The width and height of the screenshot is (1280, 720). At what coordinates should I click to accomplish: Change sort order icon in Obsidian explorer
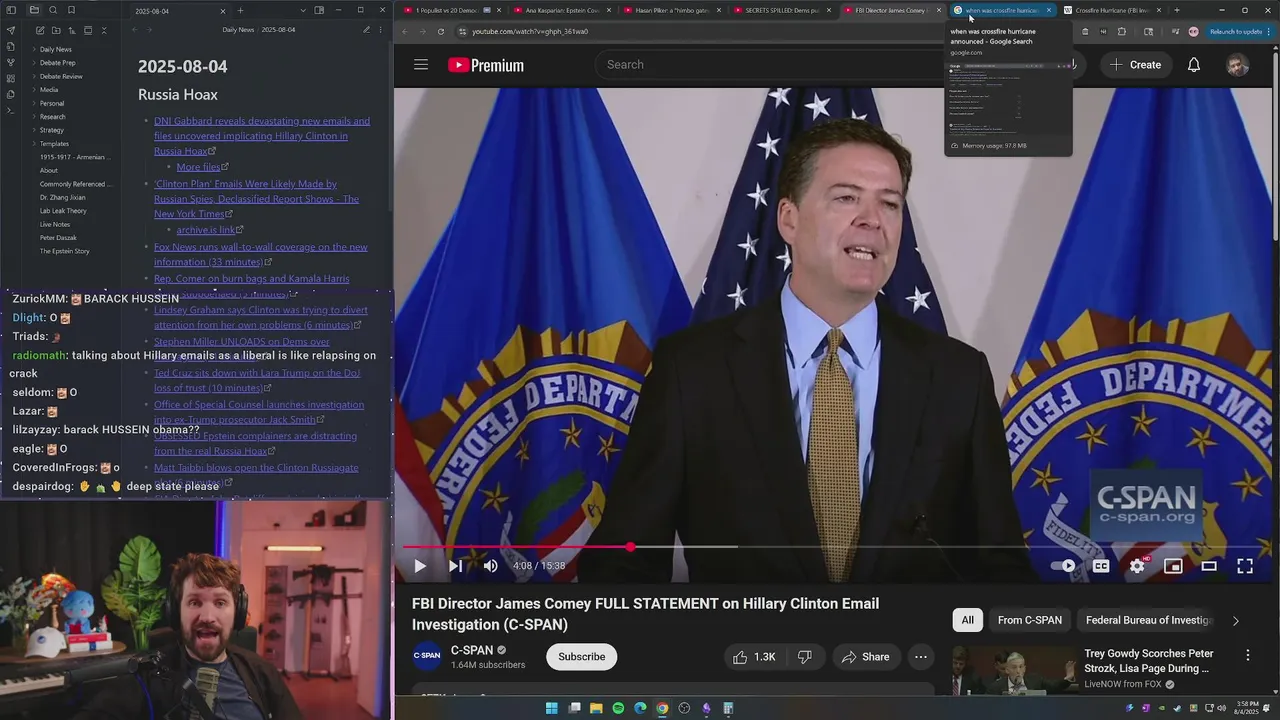[72, 30]
